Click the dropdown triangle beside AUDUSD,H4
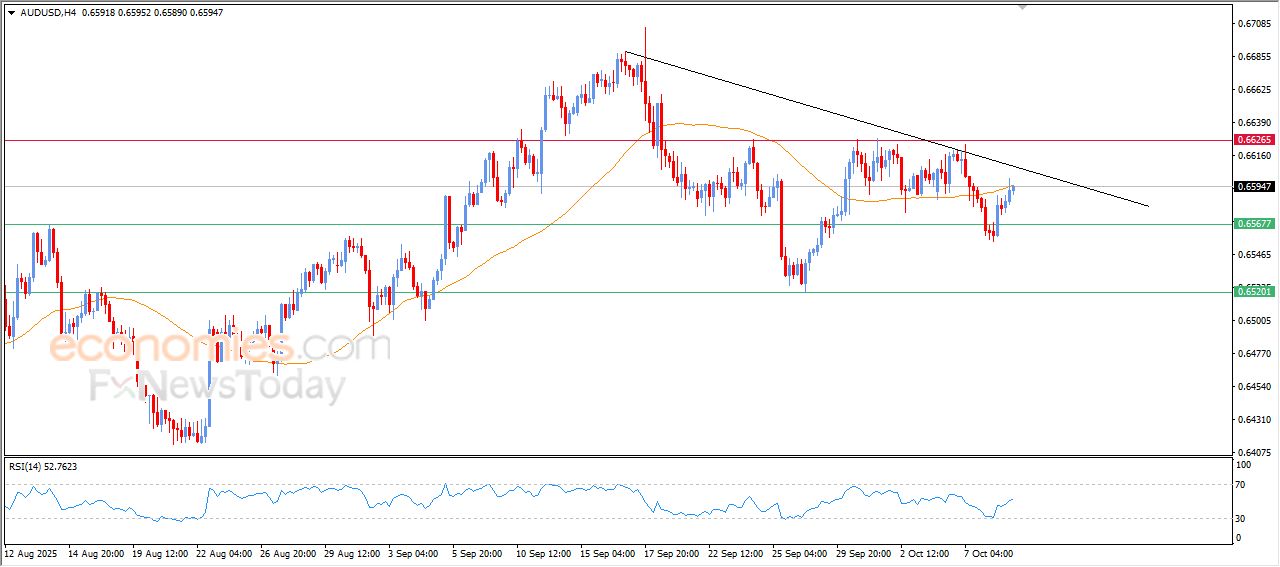This screenshot has height=567, width=1280. coord(11,12)
